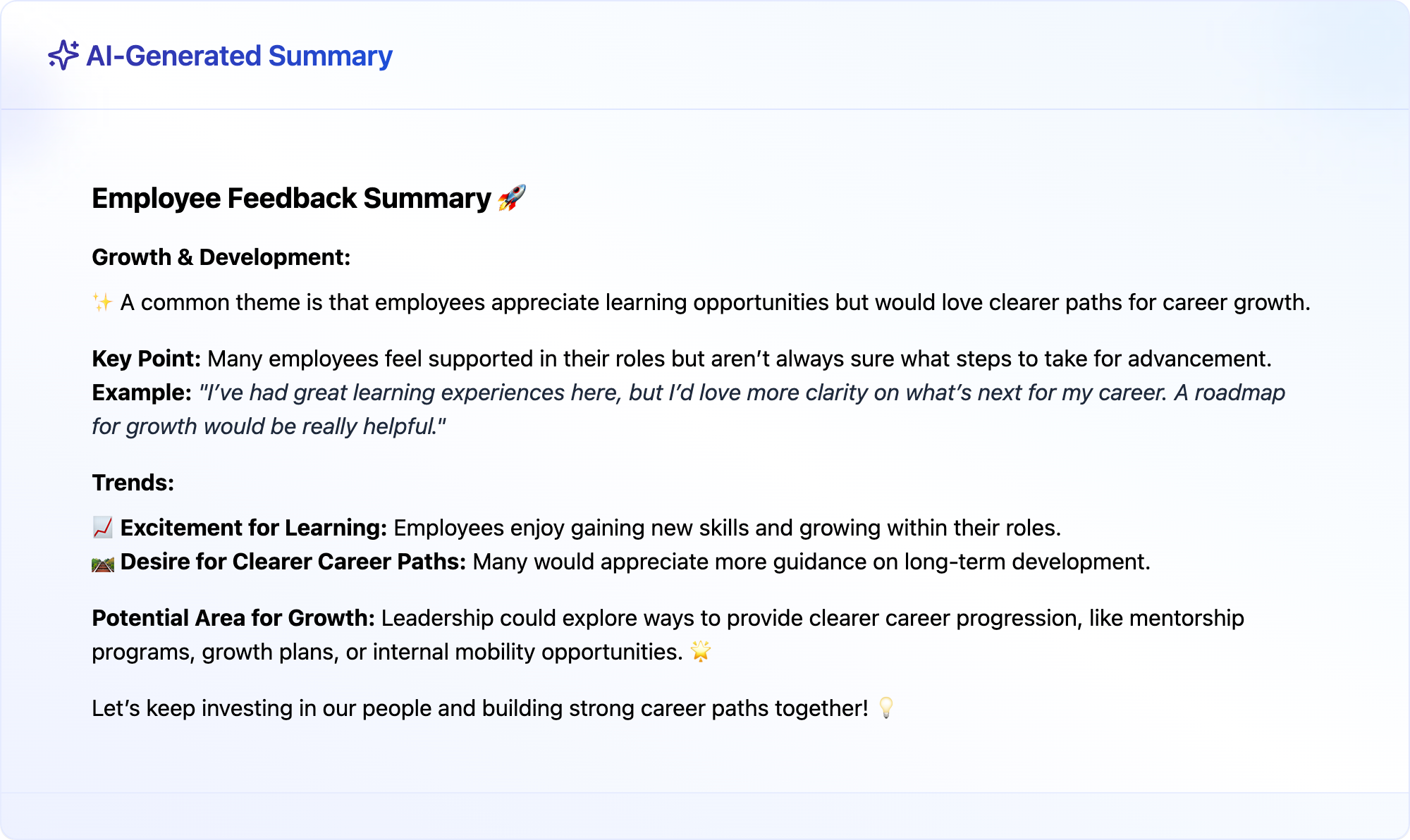
Task: Click the sparkles emoji before 'A common theme'
Action: click(x=102, y=302)
